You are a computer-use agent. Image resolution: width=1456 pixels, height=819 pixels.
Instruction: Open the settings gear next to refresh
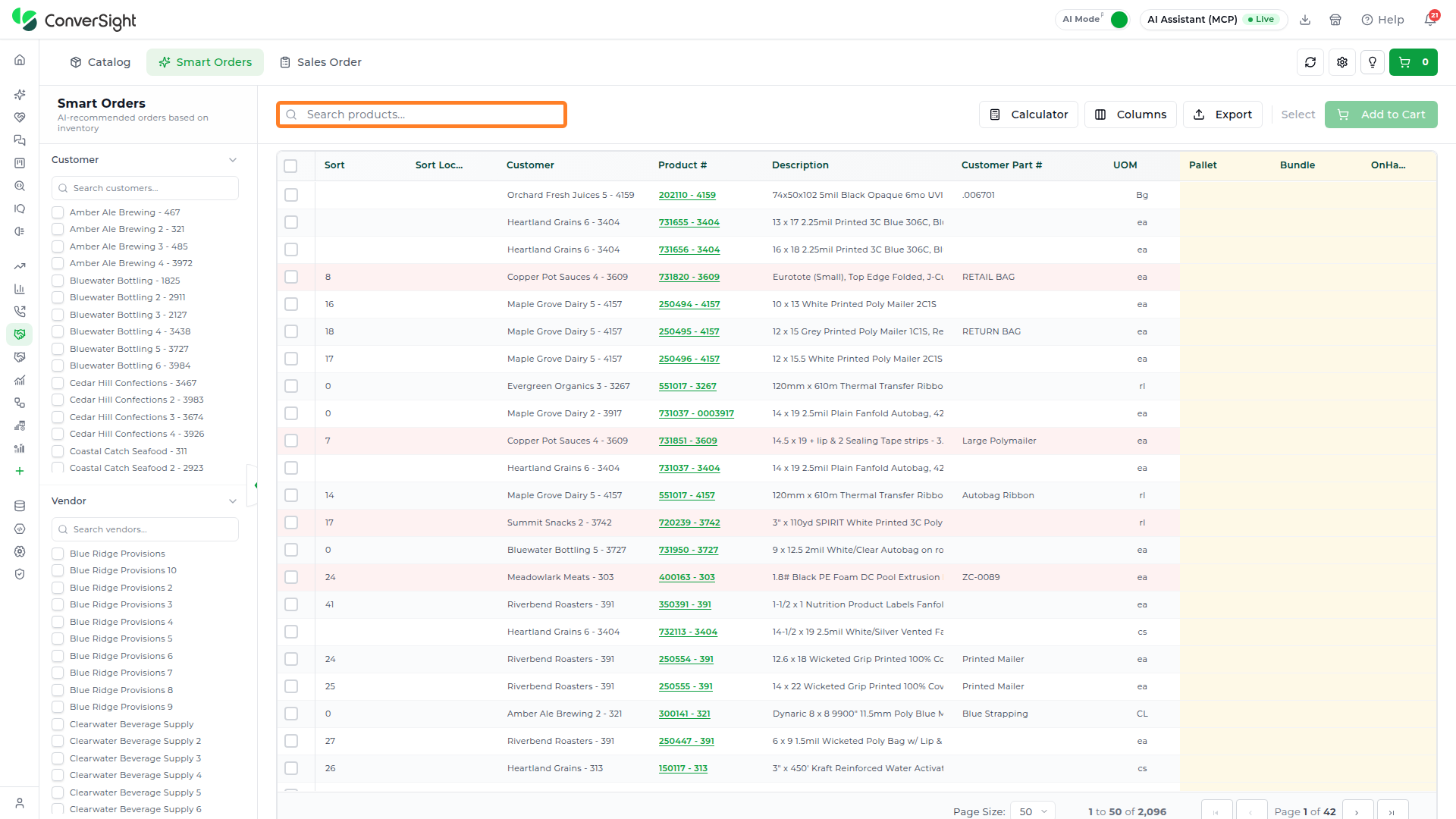(x=1342, y=62)
